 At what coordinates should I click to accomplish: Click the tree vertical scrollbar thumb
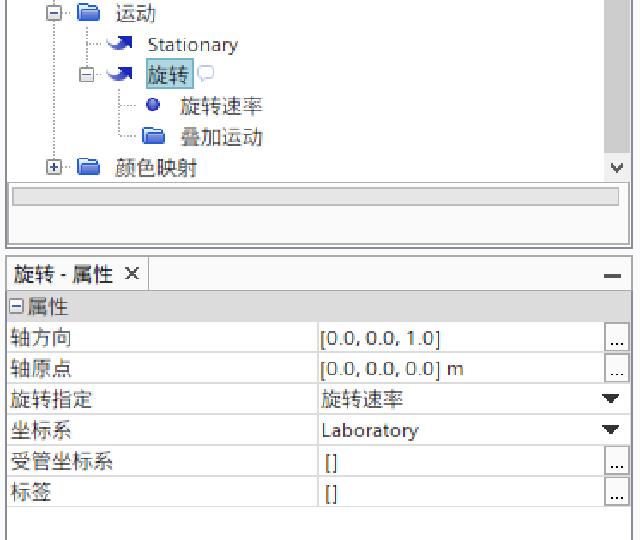coord(617,76)
